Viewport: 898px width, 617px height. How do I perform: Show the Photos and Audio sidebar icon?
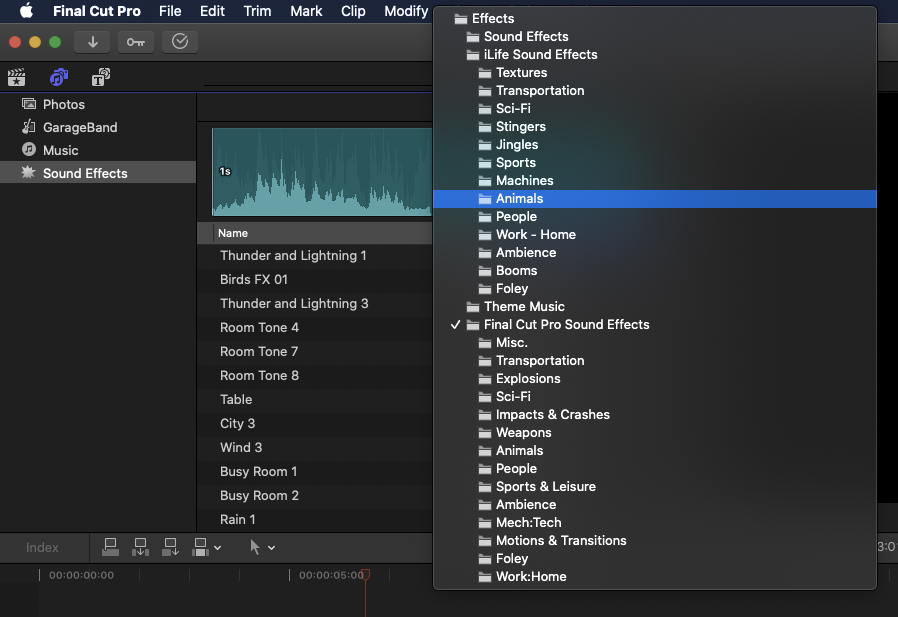(59, 77)
